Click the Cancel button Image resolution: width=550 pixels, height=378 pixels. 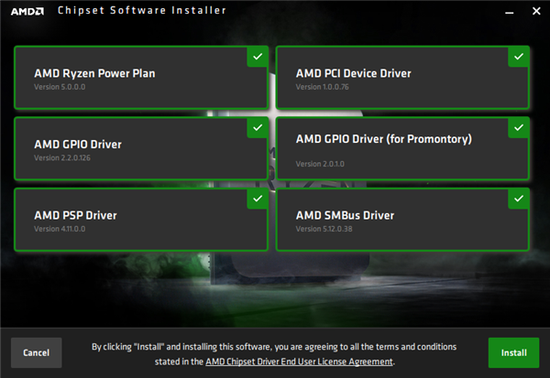pos(36,353)
